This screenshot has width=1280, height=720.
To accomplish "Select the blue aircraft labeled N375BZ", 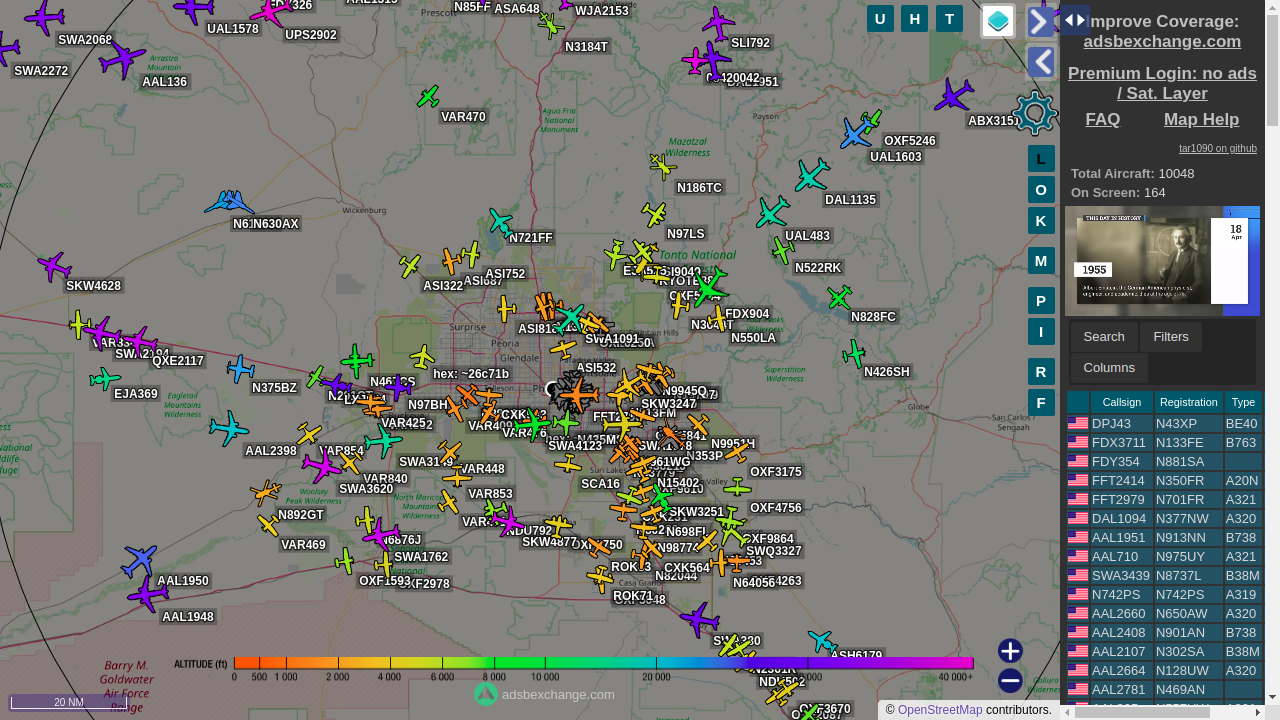I will (x=240, y=369).
